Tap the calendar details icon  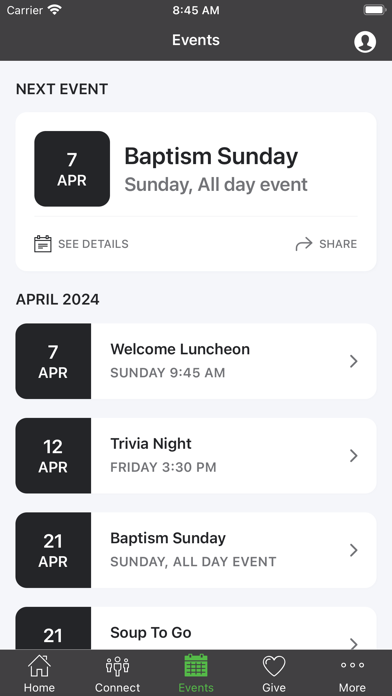point(43,244)
